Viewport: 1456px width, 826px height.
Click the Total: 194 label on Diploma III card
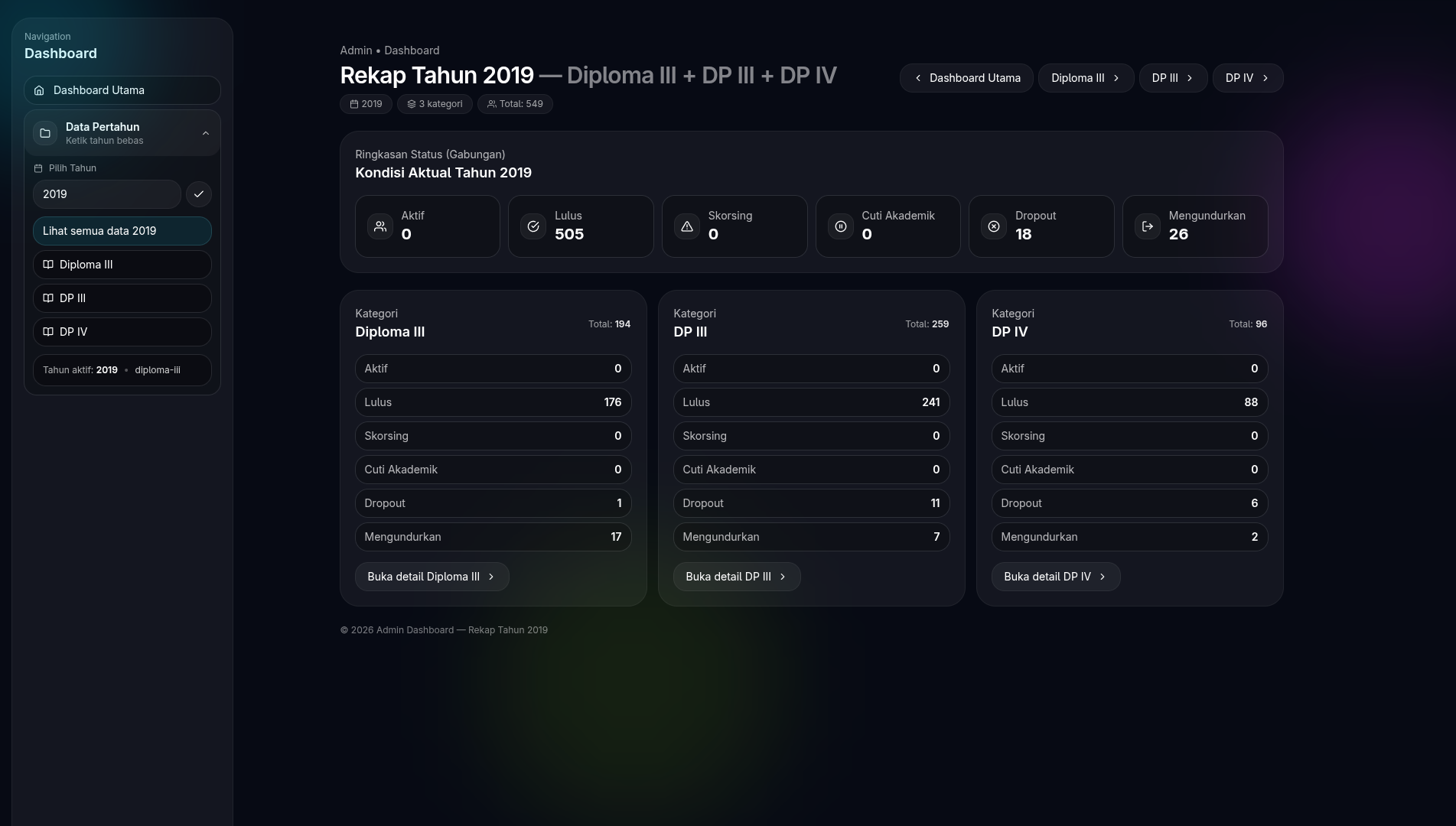(x=610, y=324)
